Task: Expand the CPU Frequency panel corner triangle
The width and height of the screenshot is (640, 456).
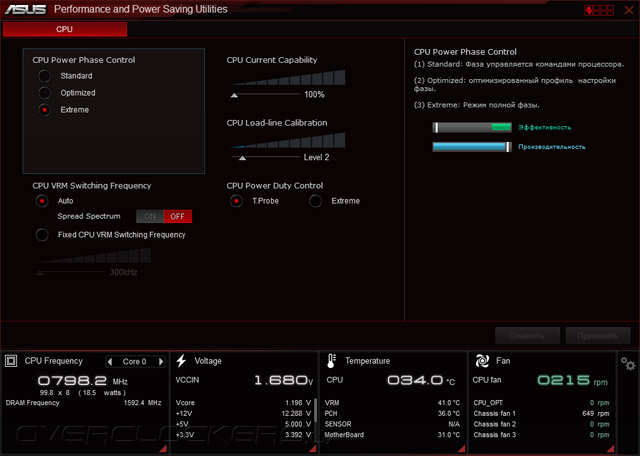Action: [x=163, y=449]
